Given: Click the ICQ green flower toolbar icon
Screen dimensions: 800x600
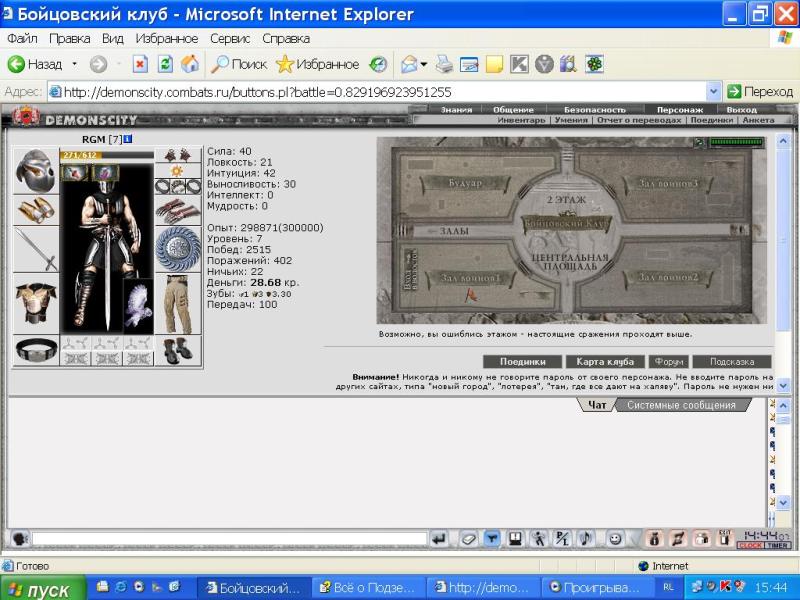Looking at the screenshot, I should coord(594,64).
